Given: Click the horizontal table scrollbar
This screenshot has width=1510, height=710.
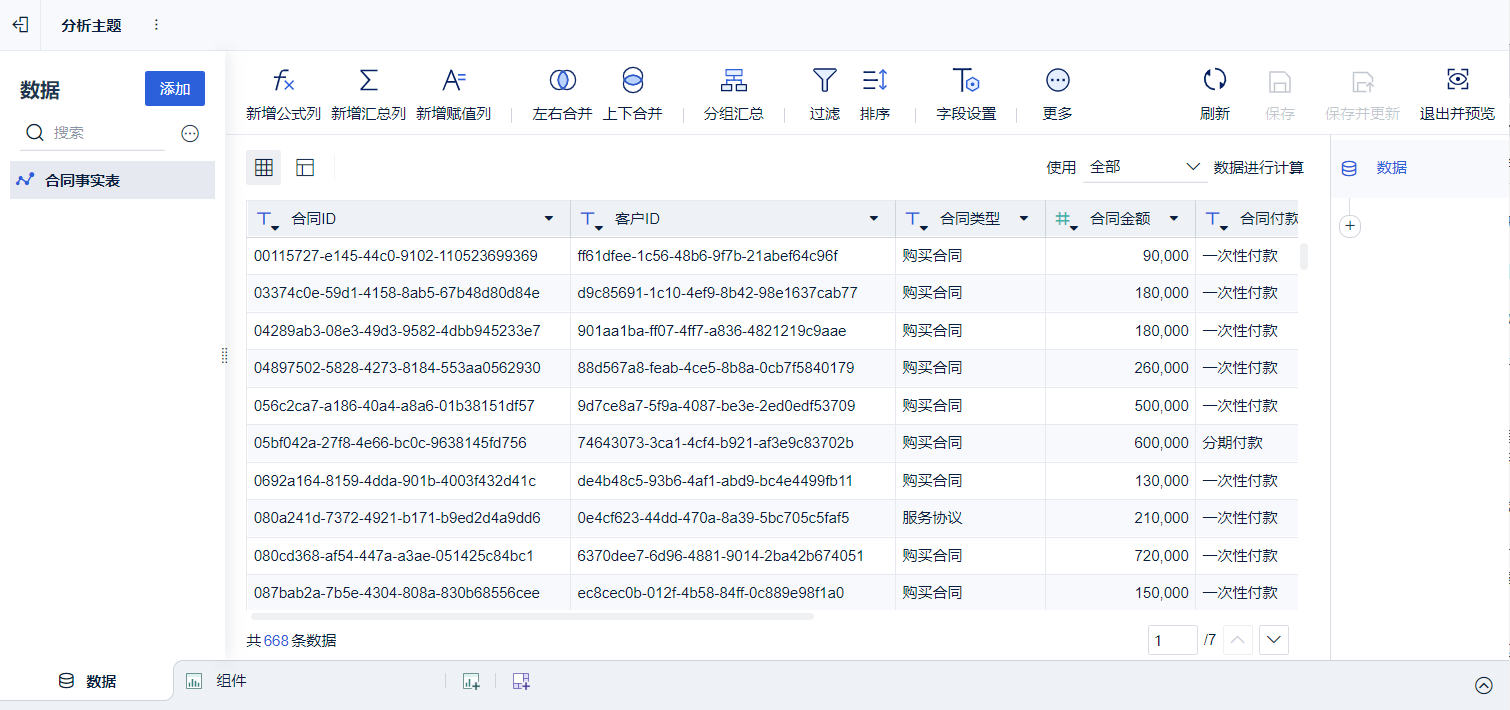Looking at the screenshot, I should [530, 616].
